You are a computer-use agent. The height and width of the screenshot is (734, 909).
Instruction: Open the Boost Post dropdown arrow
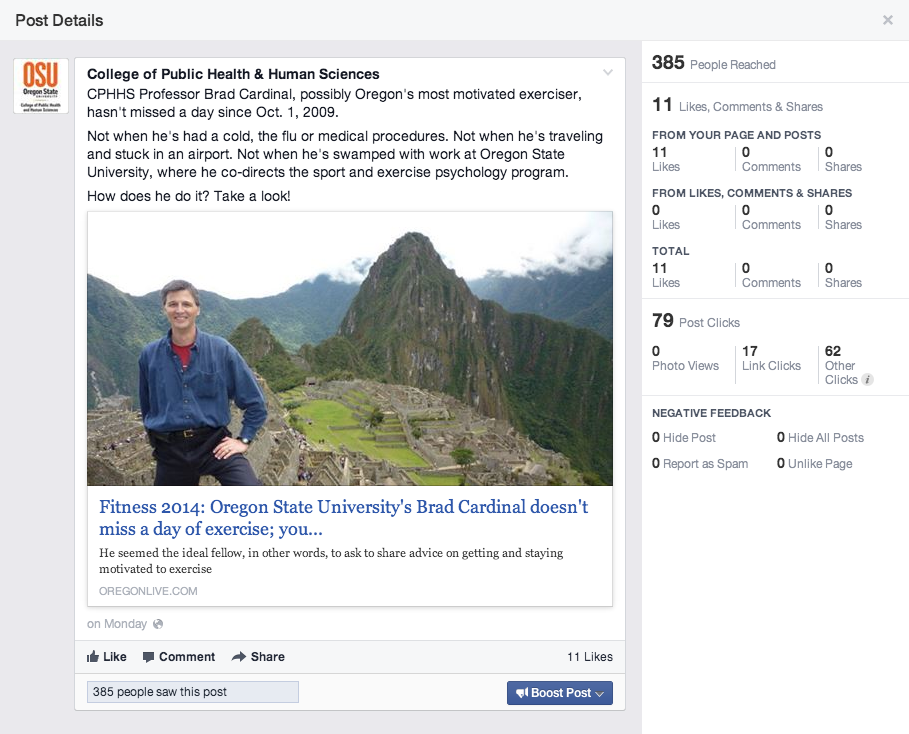click(600, 693)
